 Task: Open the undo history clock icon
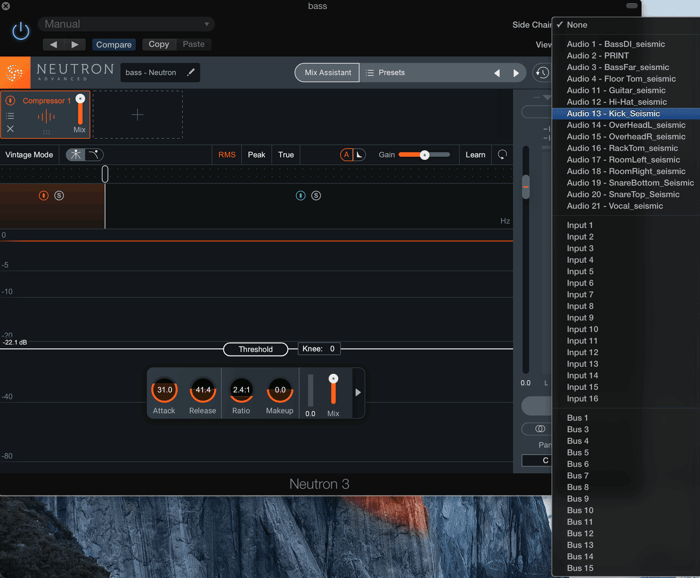[x=542, y=73]
